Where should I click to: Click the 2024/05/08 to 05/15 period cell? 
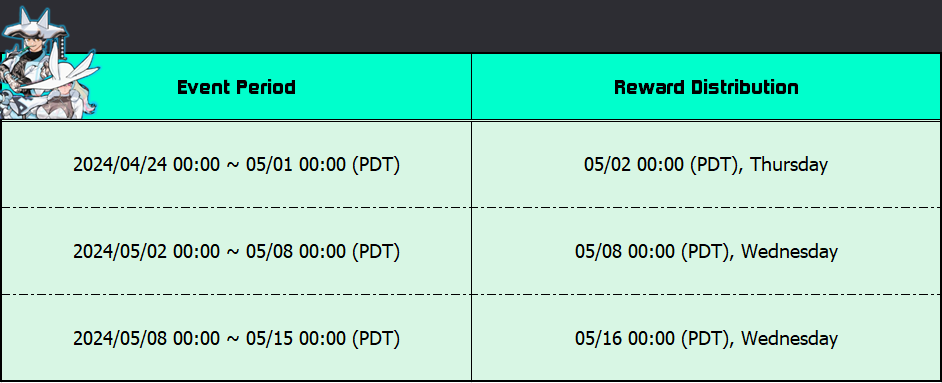pyautogui.click(x=236, y=338)
